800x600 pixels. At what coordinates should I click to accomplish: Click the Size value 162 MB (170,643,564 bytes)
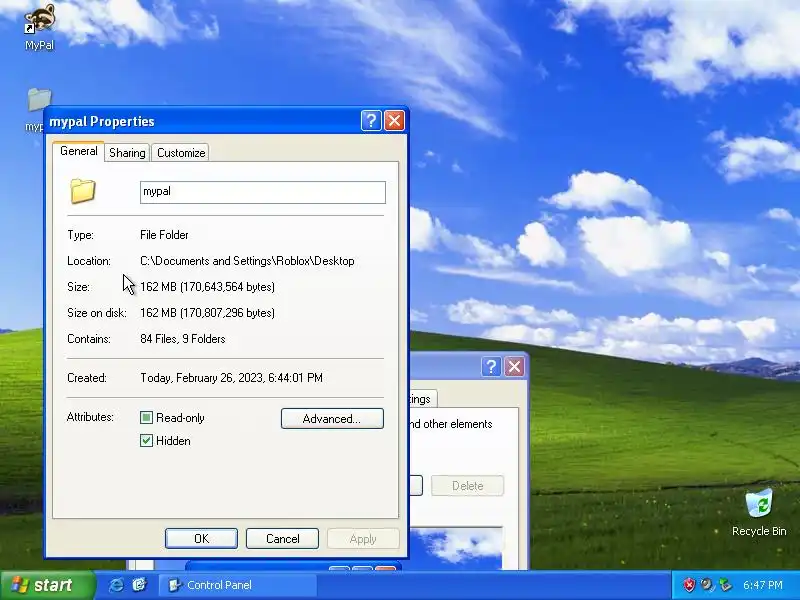coord(207,287)
